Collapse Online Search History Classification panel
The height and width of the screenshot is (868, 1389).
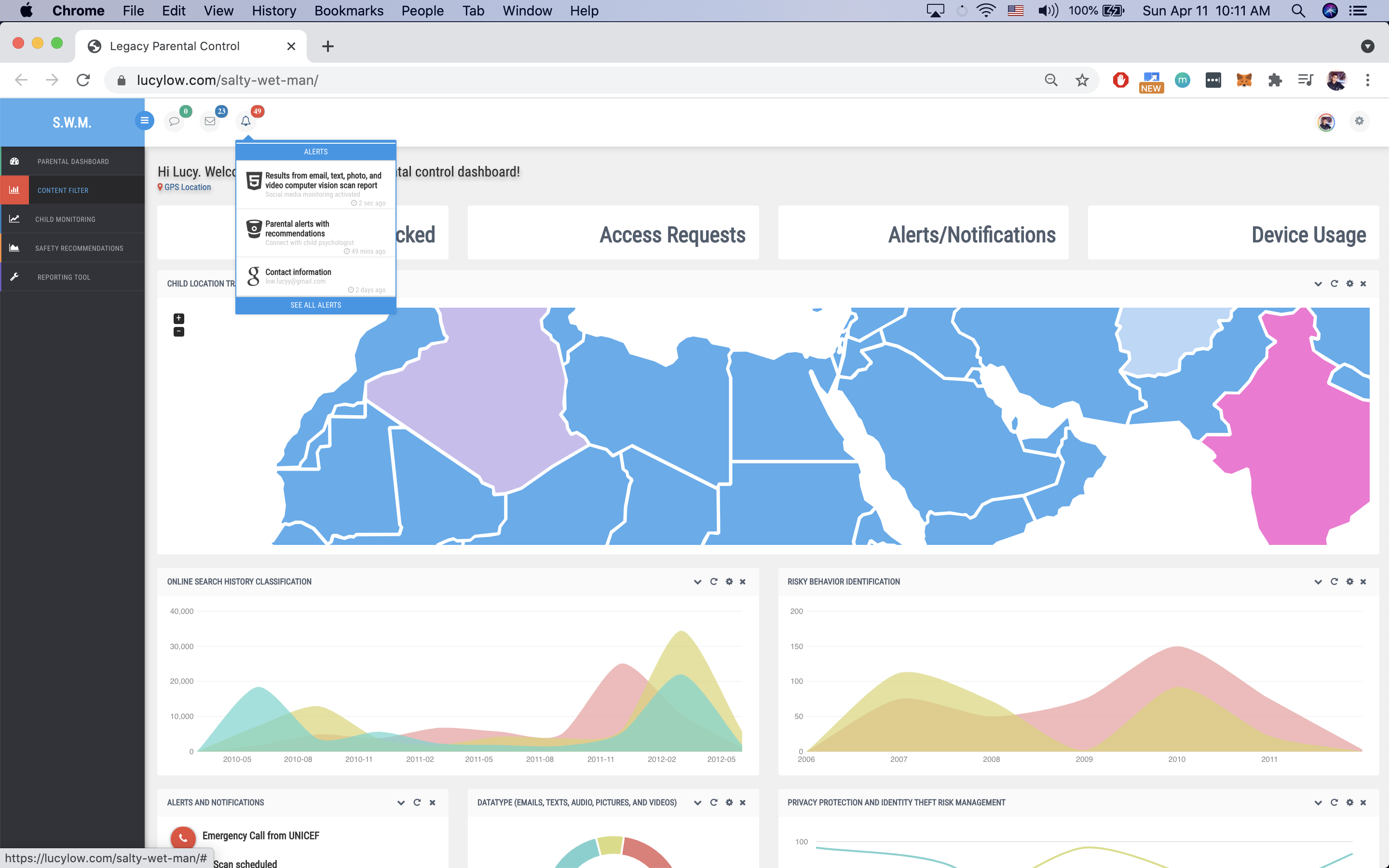698,582
